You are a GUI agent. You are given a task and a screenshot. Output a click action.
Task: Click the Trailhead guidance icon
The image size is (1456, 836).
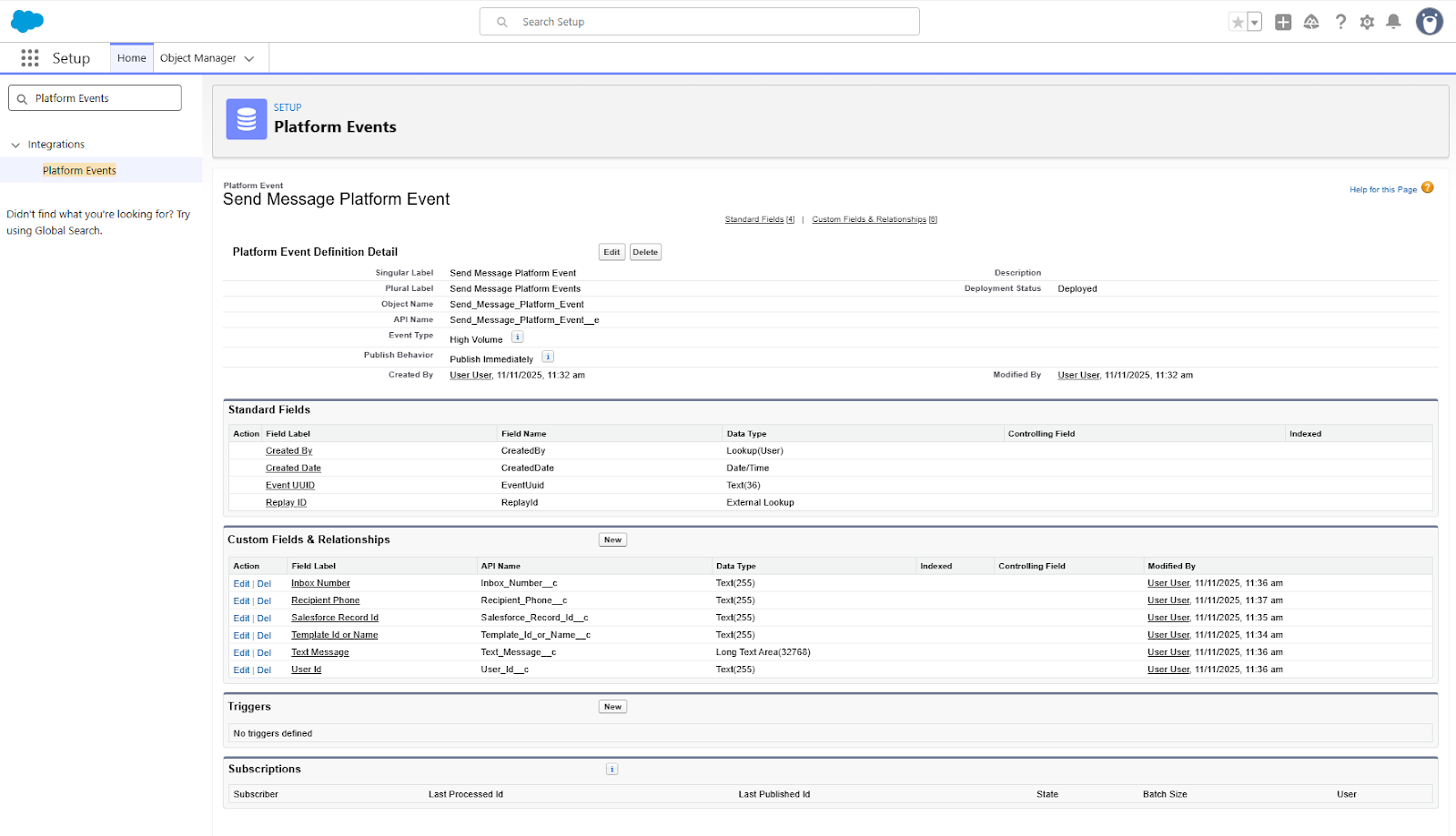pos(1311,22)
